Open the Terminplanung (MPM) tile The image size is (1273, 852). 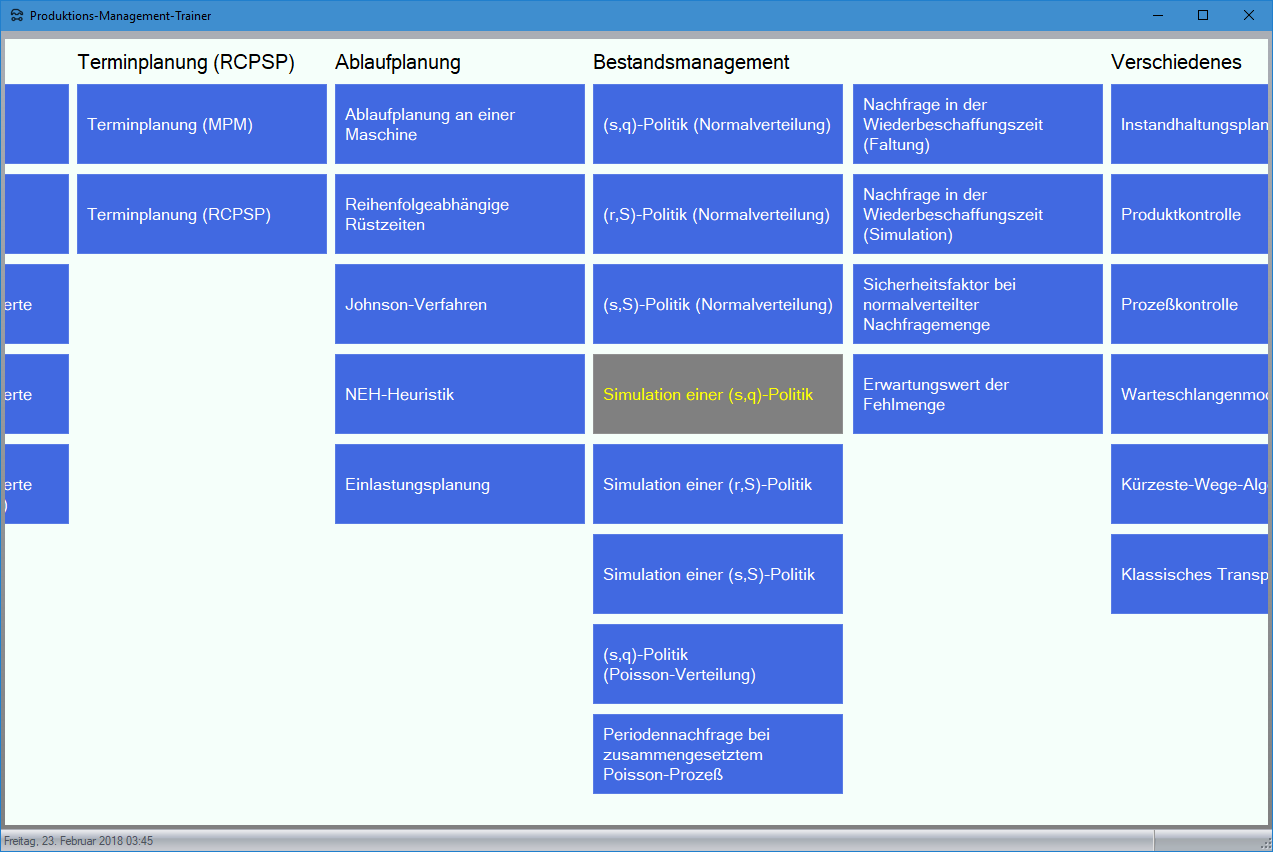(x=201, y=124)
